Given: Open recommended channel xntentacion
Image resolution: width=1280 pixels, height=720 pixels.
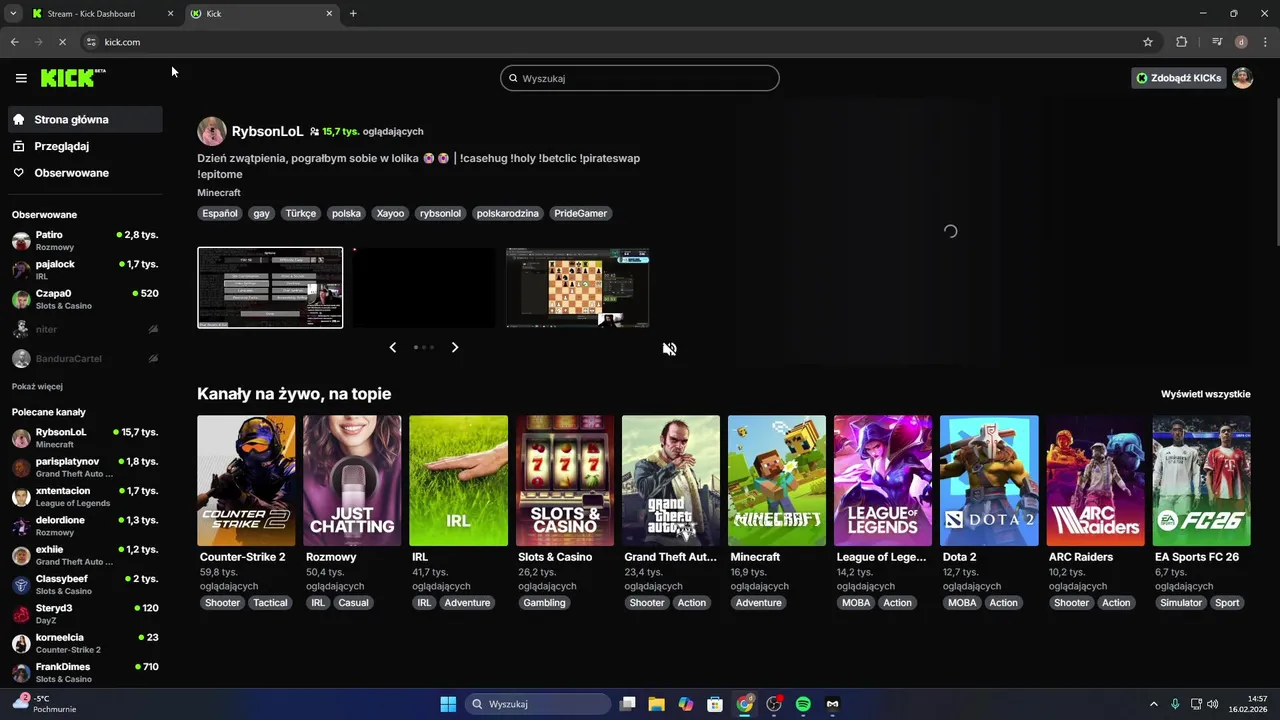Looking at the screenshot, I should [x=85, y=496].
